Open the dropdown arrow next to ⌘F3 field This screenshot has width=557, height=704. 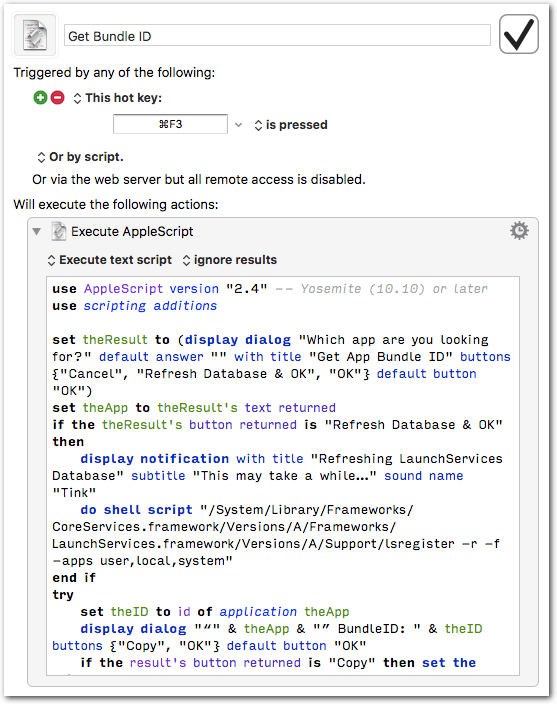[238, 125]
